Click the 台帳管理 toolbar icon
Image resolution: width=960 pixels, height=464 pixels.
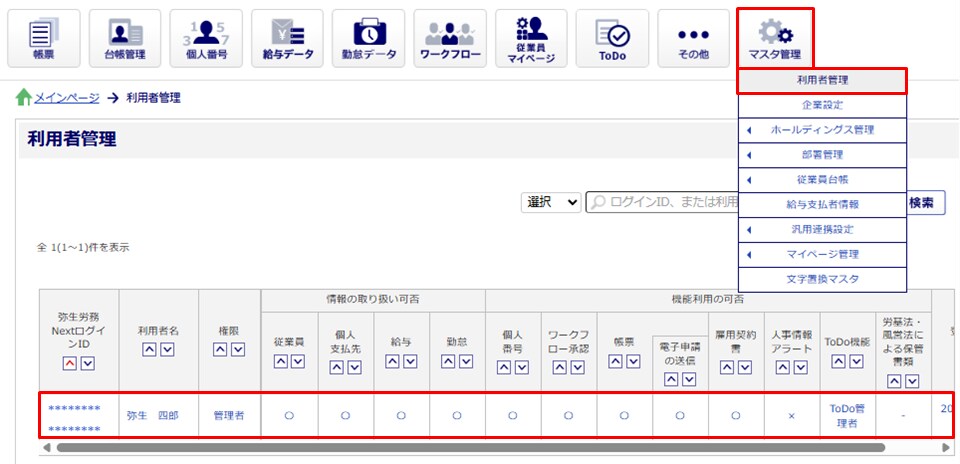[124, 38]
